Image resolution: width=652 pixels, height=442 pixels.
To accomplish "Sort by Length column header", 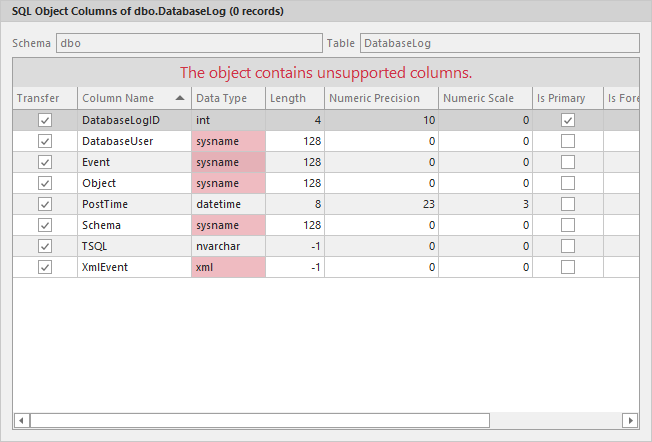I will click(295, 98).
